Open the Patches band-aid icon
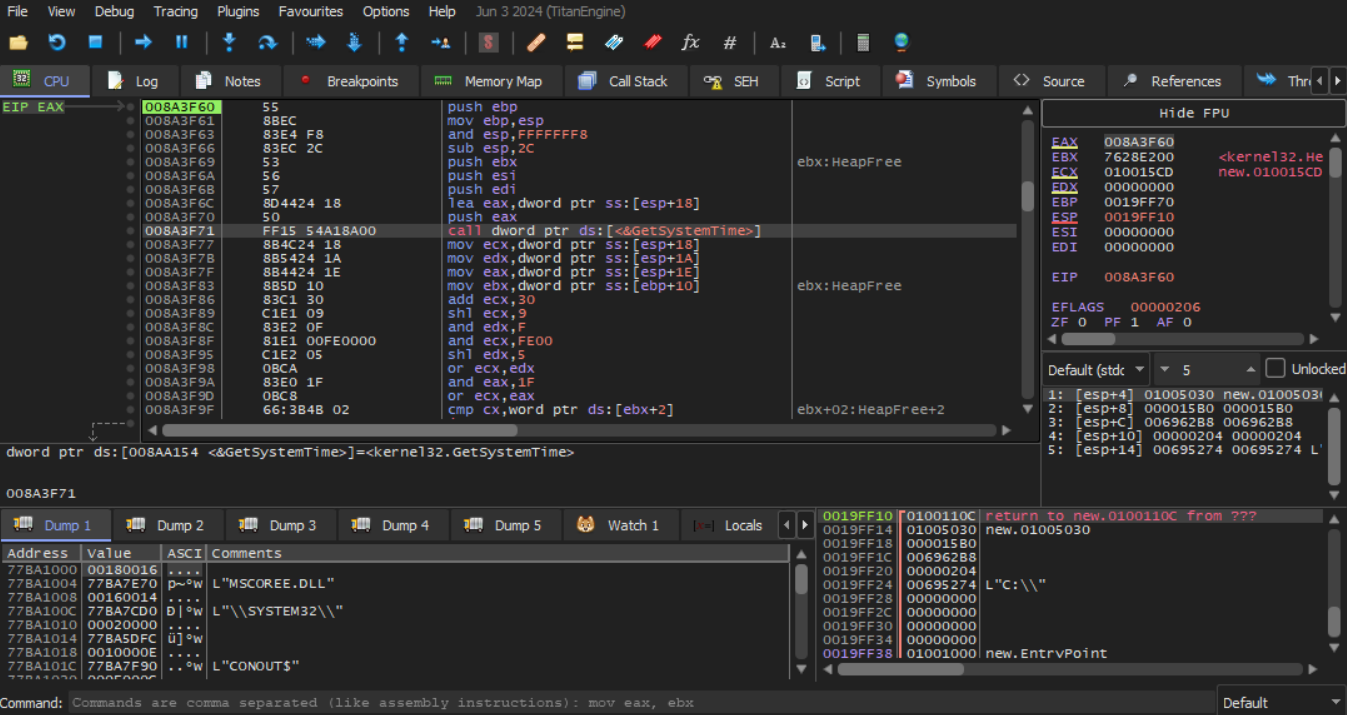The width and height of the screenshot is (1347, 715). [x=536, y=42]
